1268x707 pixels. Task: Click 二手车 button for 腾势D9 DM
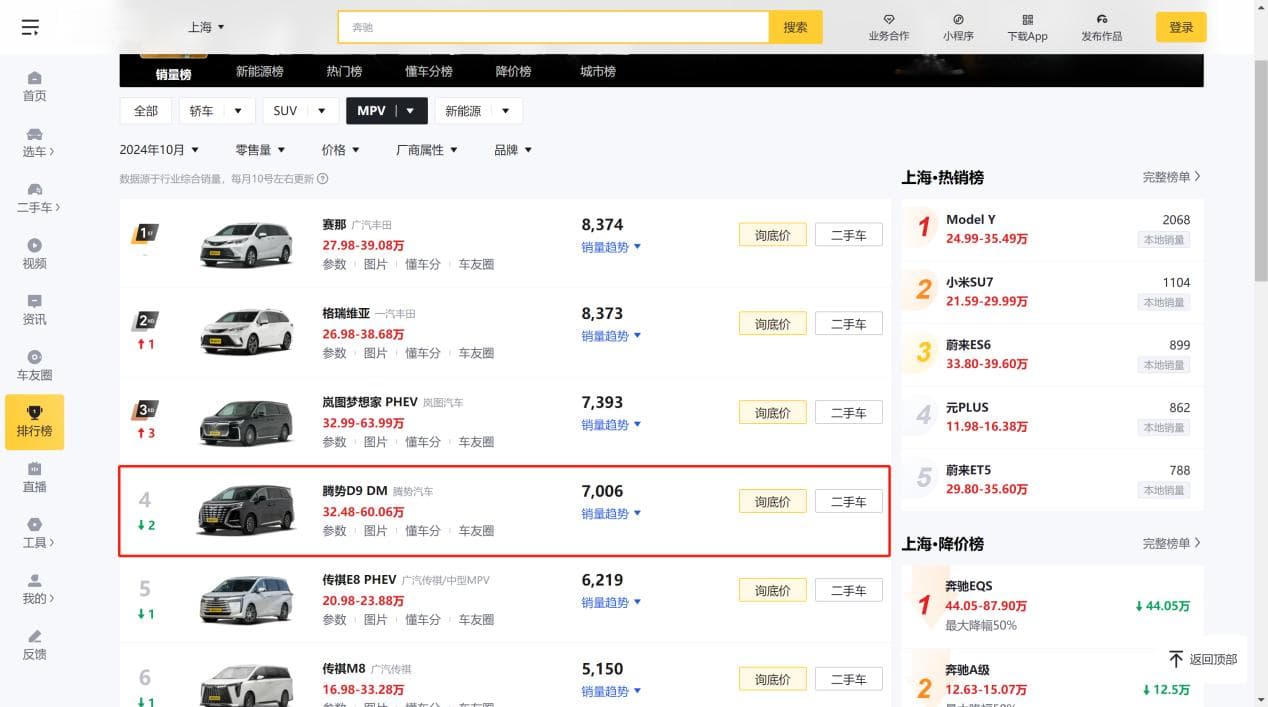point(849,502)
